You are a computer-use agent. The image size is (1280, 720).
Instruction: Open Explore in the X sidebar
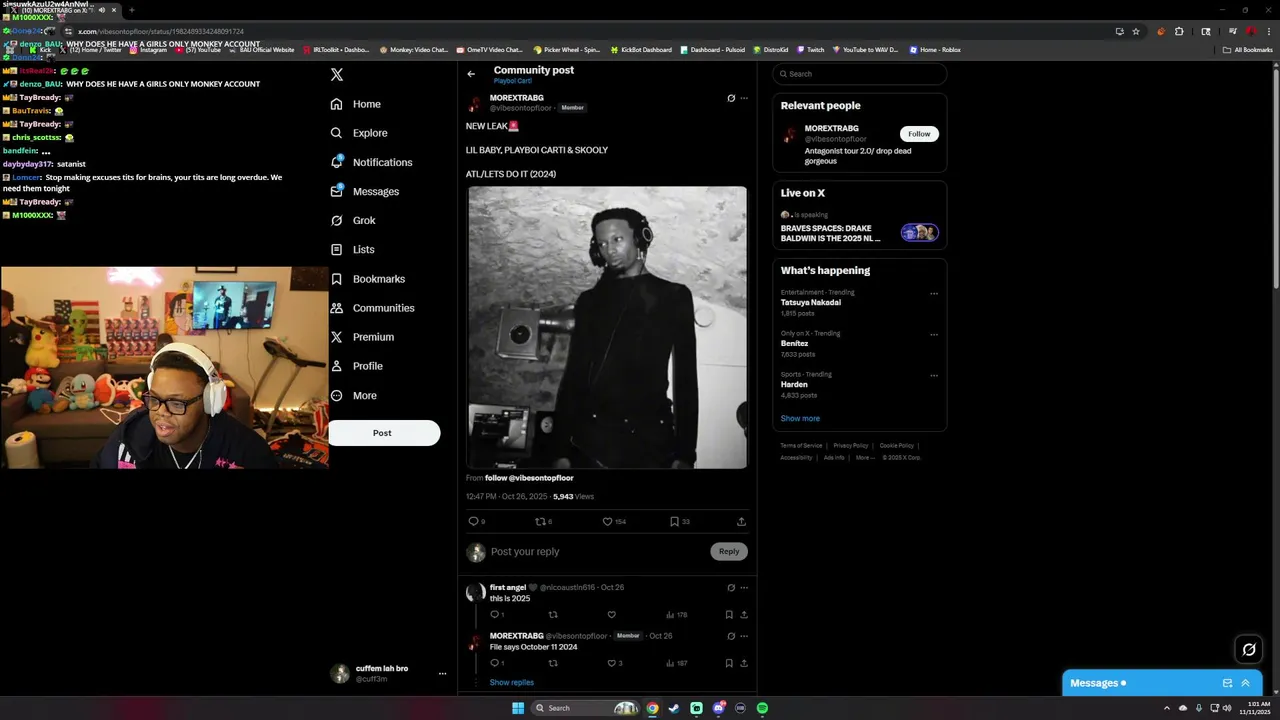click(359, 133)
